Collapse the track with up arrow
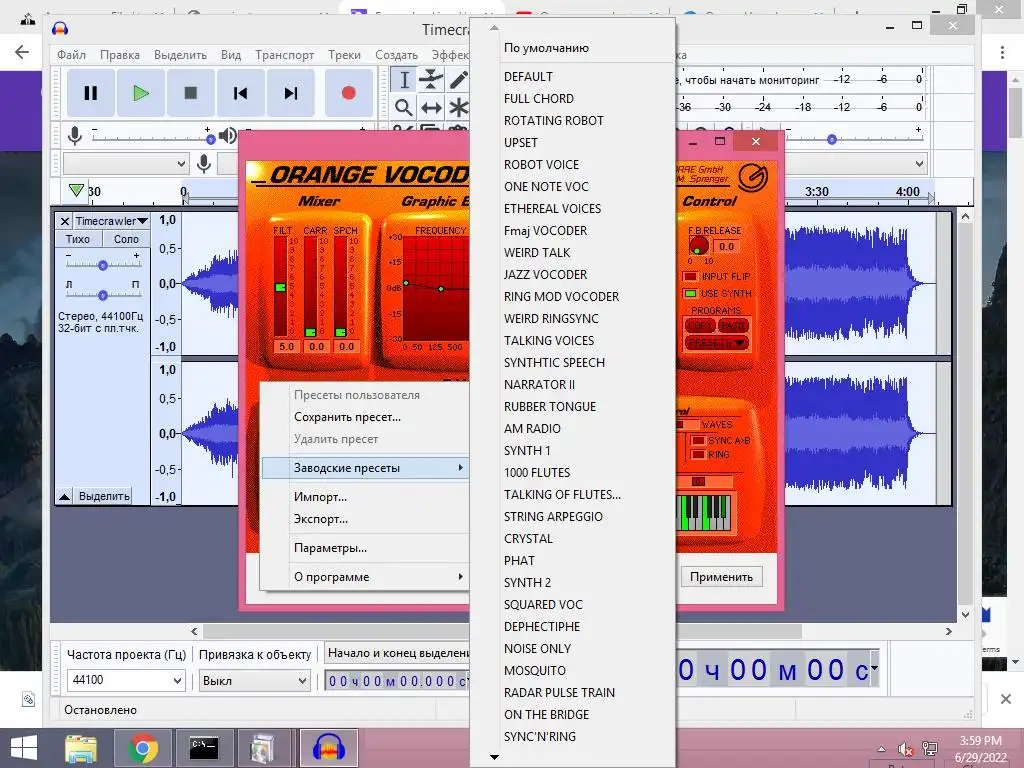The image size is (1024, 768). pyautogui.click(x=64, y=497)
